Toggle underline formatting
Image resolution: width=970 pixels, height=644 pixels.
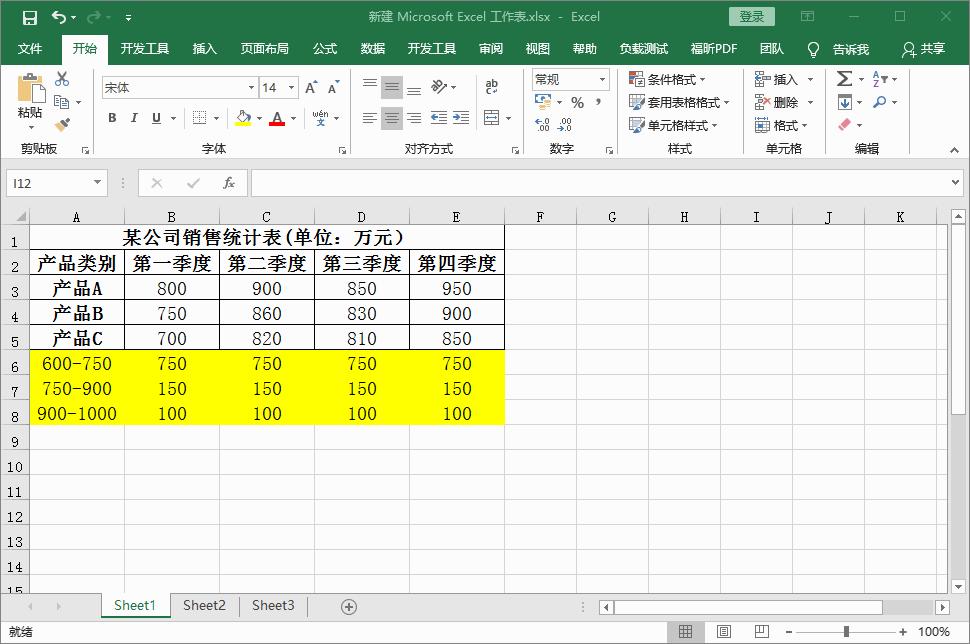click(155, 118)
